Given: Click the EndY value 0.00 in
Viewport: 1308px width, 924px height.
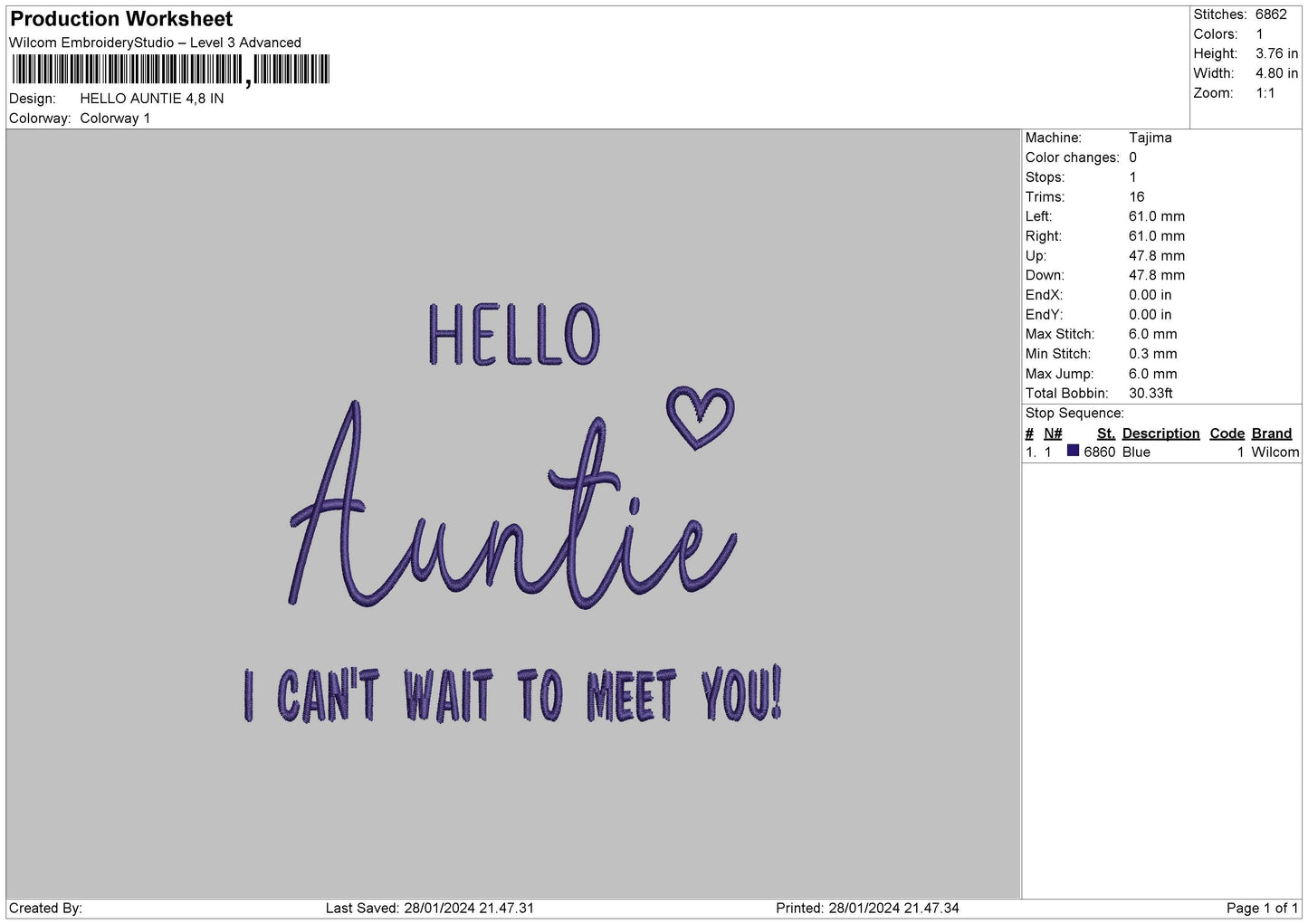Looking at the screenshot, I should point(1150,315).
